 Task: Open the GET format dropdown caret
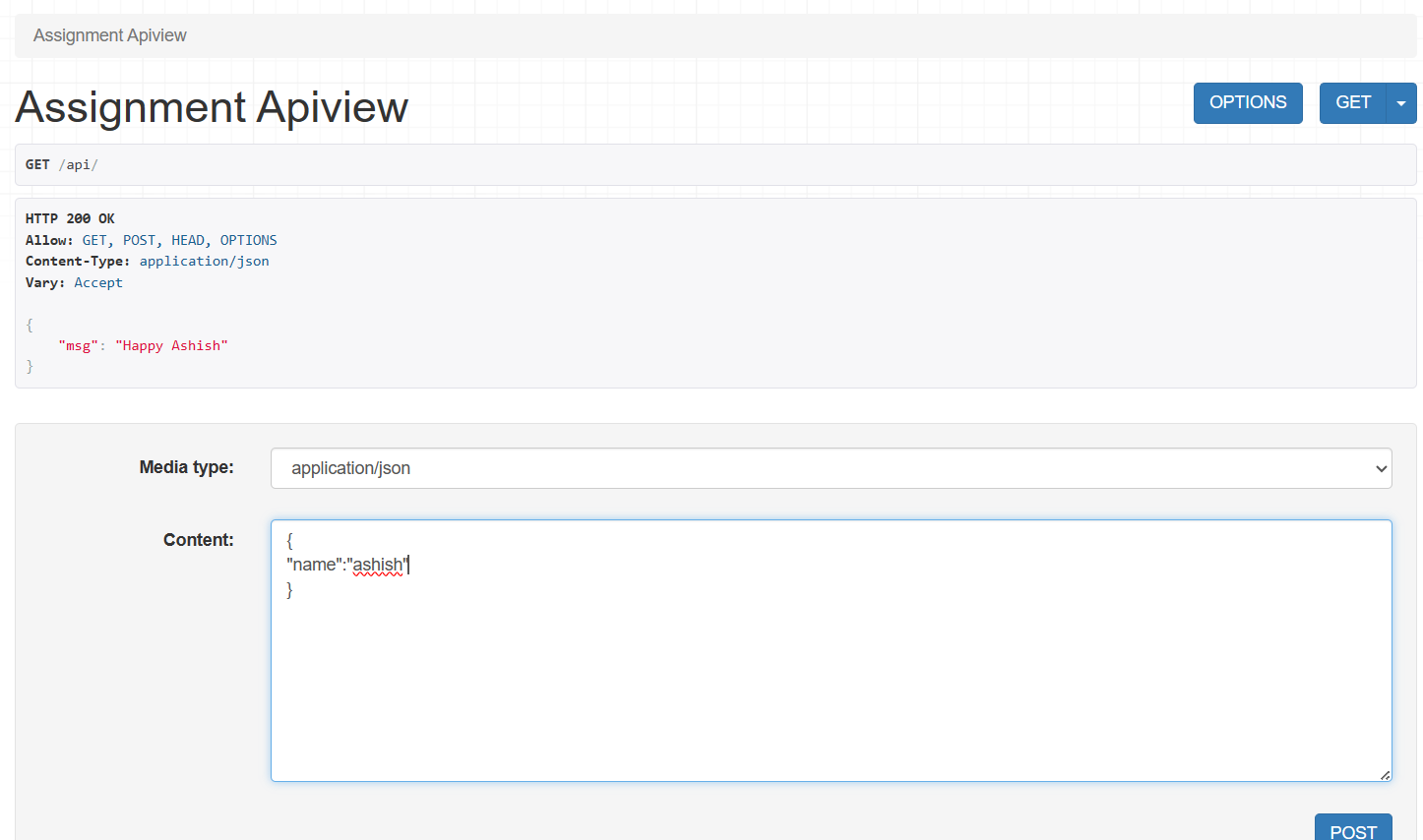(1401, 103)
